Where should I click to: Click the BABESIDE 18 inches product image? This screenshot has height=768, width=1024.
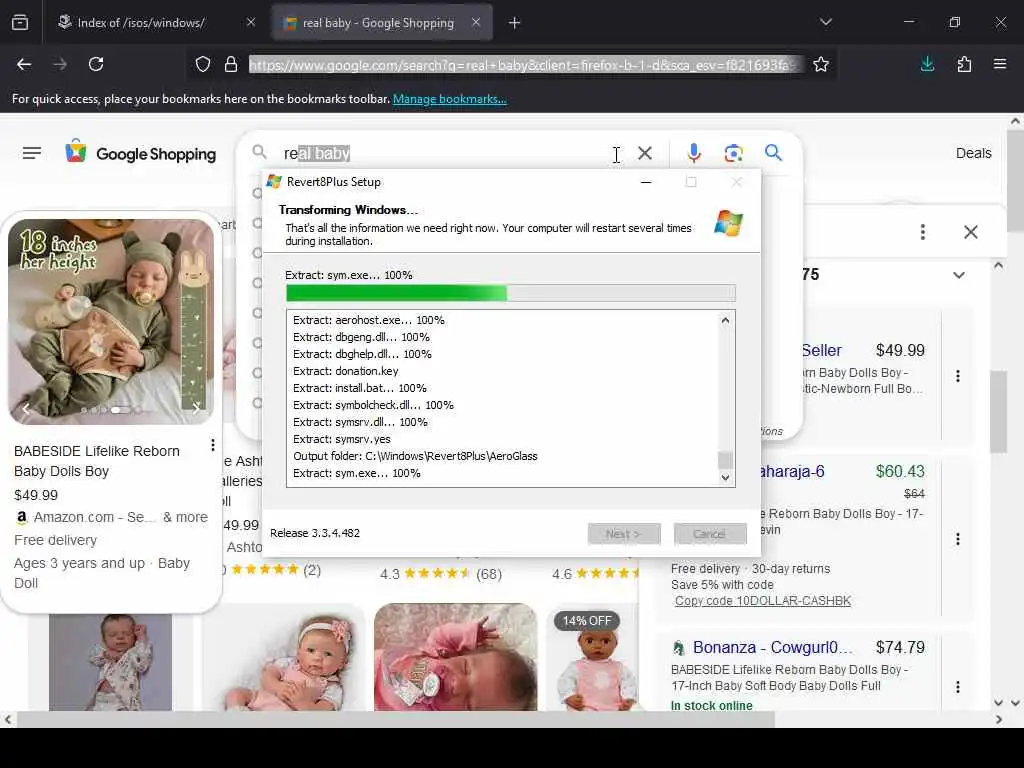pos(111,321)
